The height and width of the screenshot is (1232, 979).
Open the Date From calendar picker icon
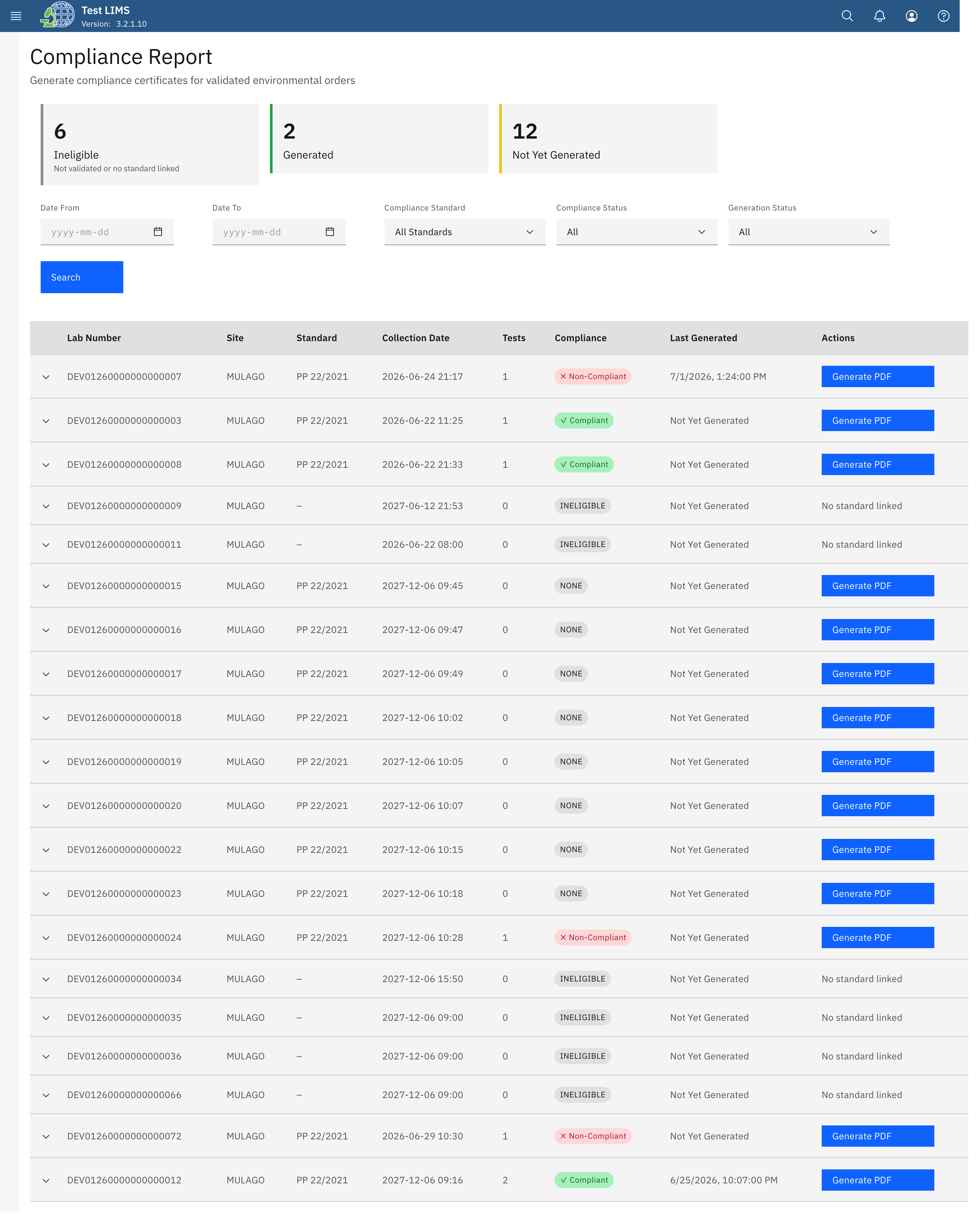pos(158,232)
